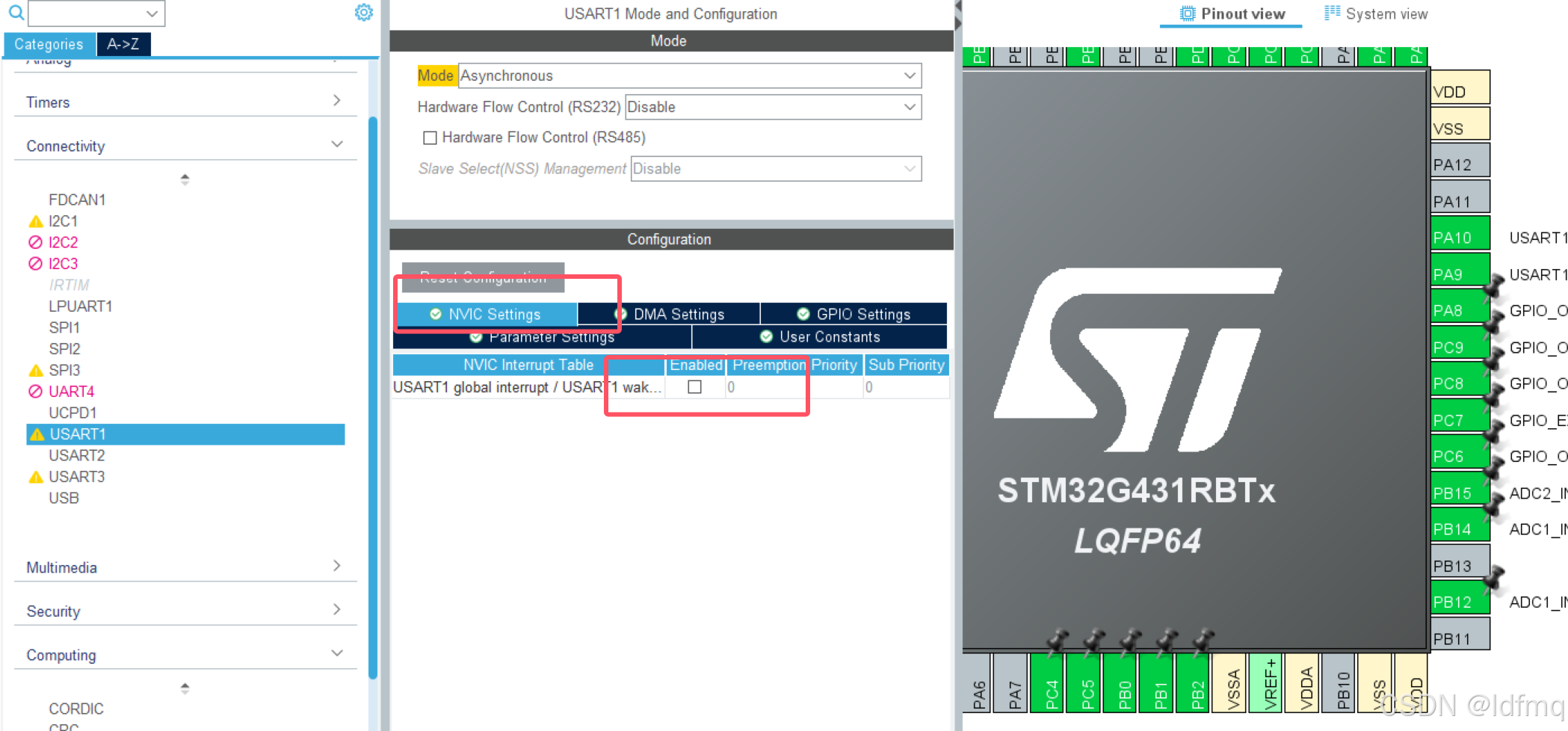
Task: Click the warning icon beside I2C1
Action: [x=35, y=221]
